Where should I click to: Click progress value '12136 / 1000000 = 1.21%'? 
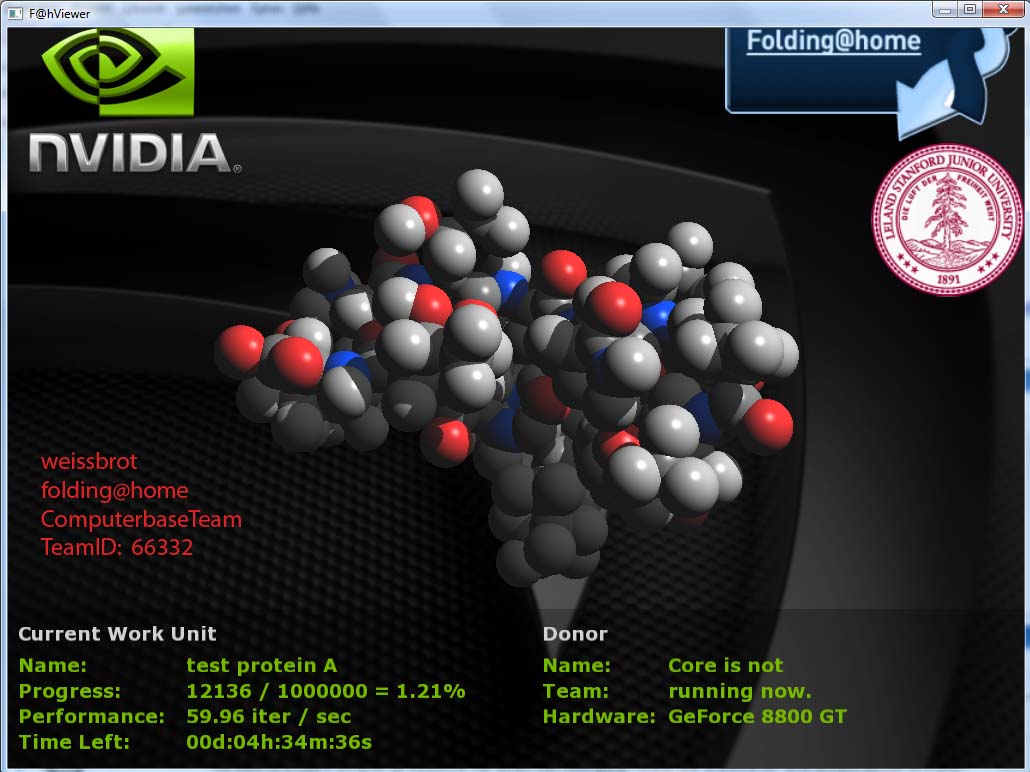(326, 691)
